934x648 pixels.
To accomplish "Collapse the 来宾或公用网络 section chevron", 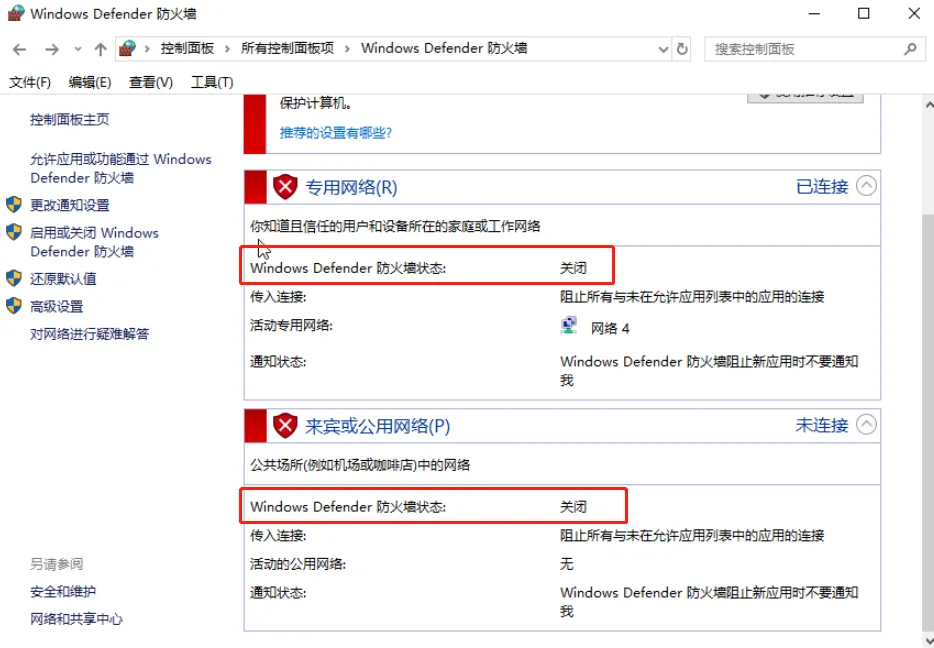I will (866, 425).
